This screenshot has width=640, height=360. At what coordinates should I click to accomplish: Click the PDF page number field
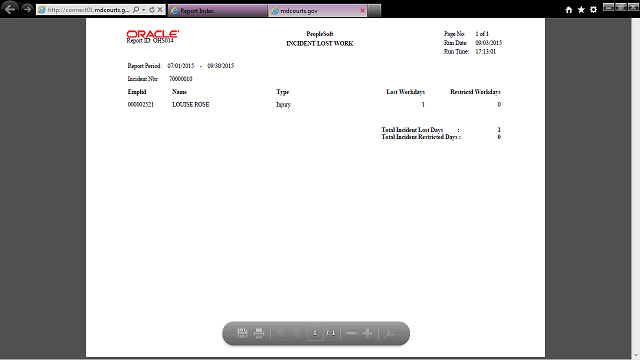[315, 333]
